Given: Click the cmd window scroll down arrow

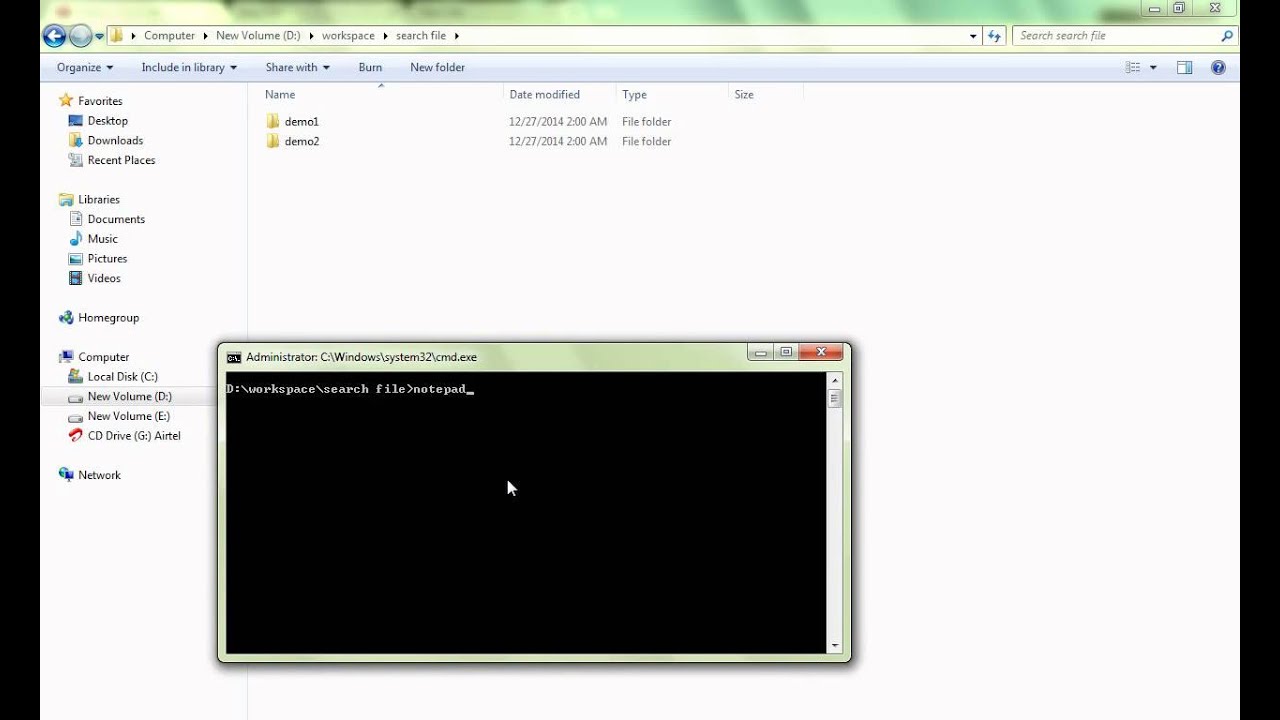Looking at the screenshot, I should pos(835,646).
